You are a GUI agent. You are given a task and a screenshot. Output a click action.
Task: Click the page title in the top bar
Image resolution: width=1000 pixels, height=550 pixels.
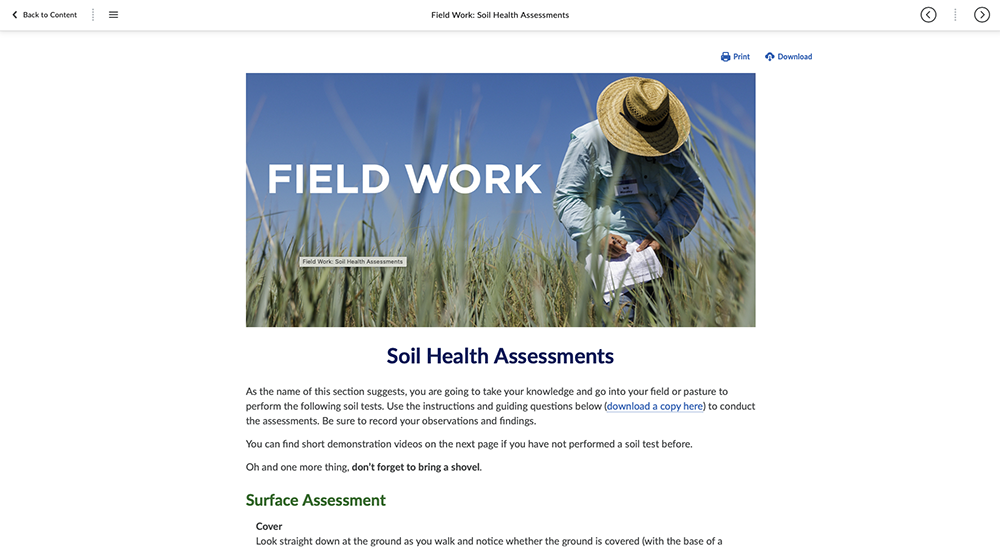click(x=500, y=15)
